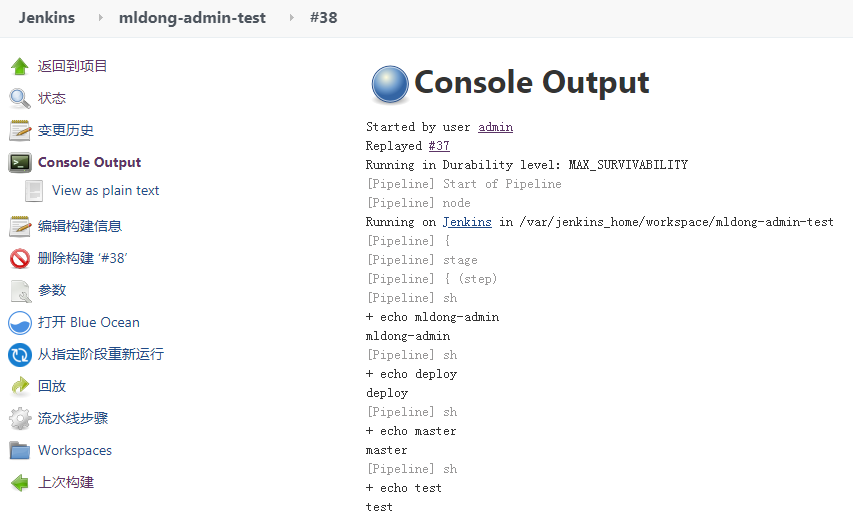Expand the arrow after Jenkins breadcrumb
Screen dimensions: 853x516
tap(100, 18)
